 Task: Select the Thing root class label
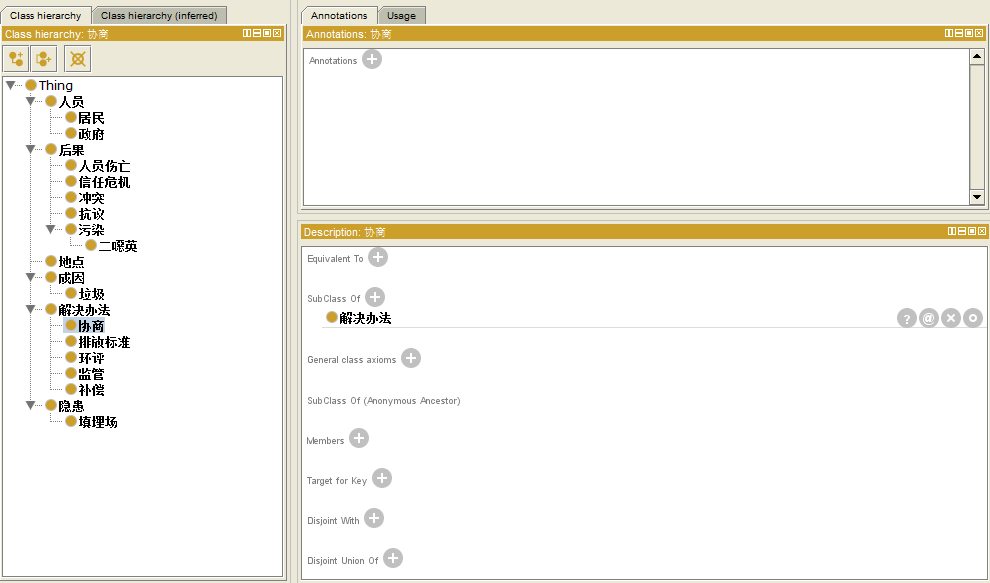point(56,85)
